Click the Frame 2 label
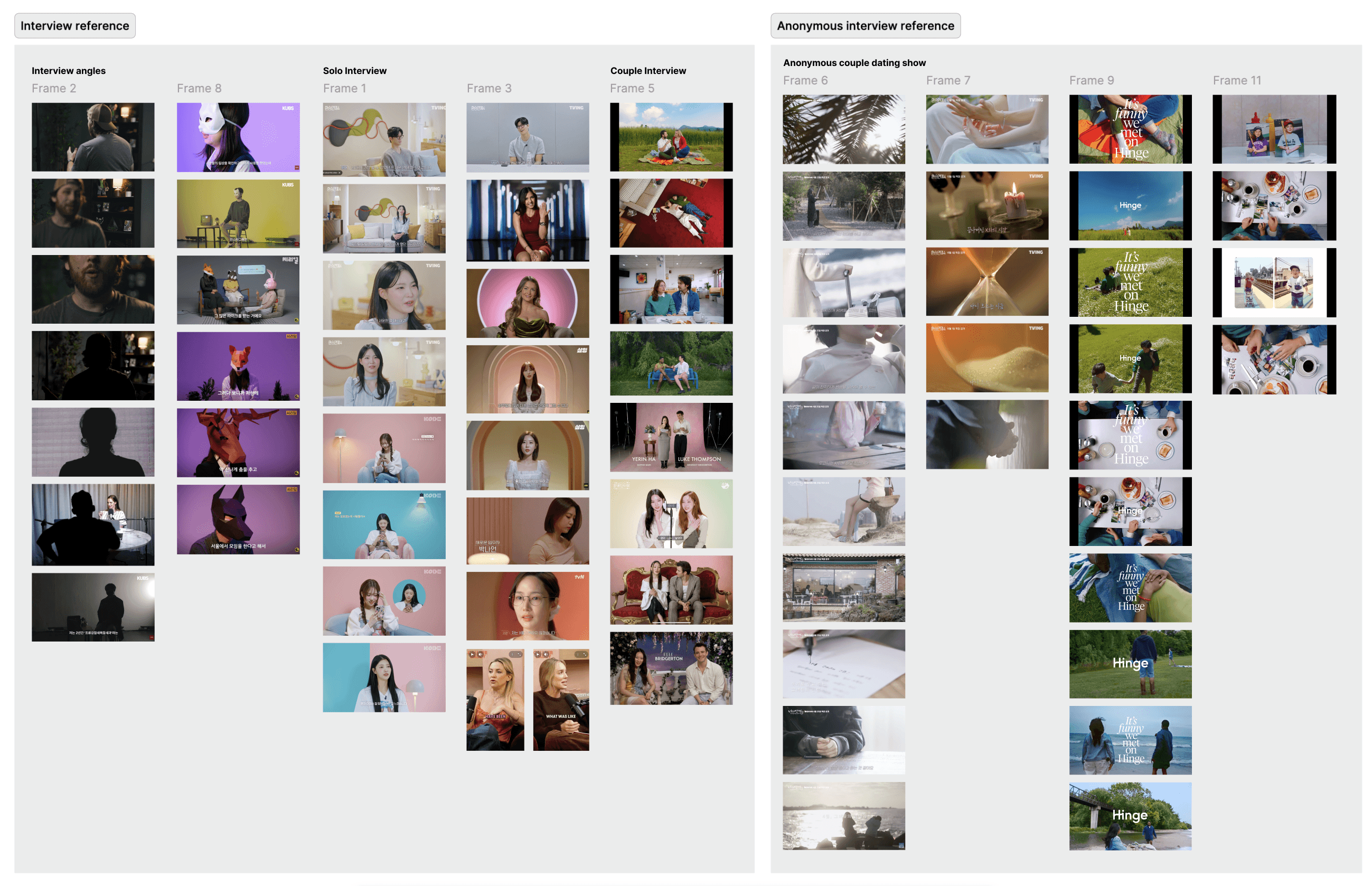The image size is (1372, 886). [x=53, y=88]
